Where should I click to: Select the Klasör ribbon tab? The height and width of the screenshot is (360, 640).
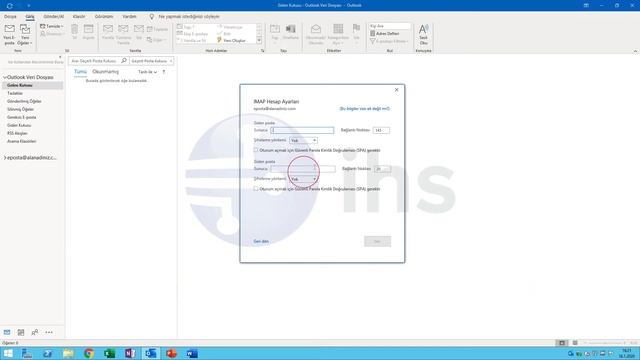coord(79,17)
